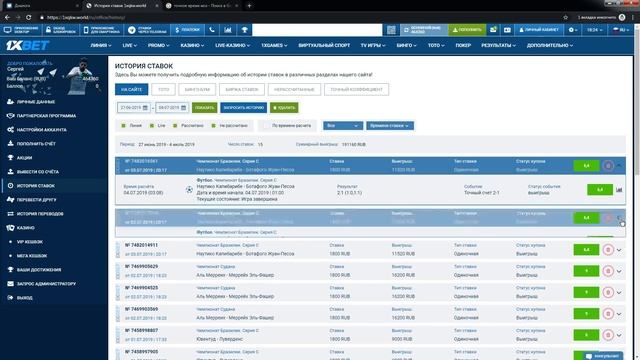The image size is (640, 360).
Task: Open the PROMO menu
Action: [158, 45]
